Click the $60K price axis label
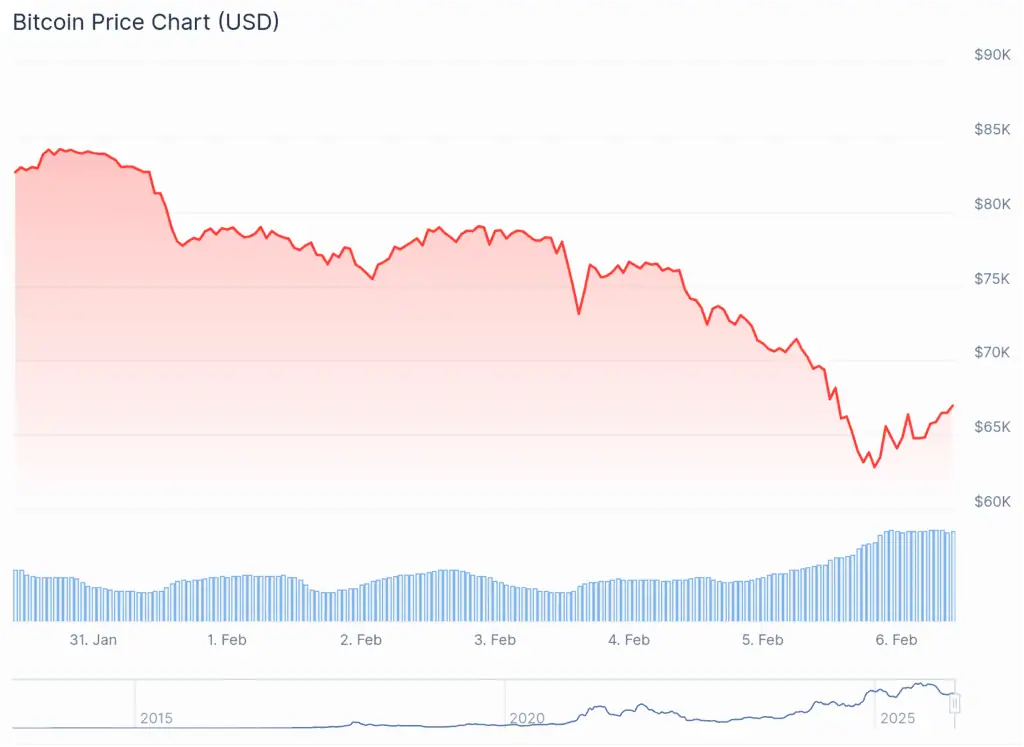This screenshot has width=1024, height=747. pos(992,501)
